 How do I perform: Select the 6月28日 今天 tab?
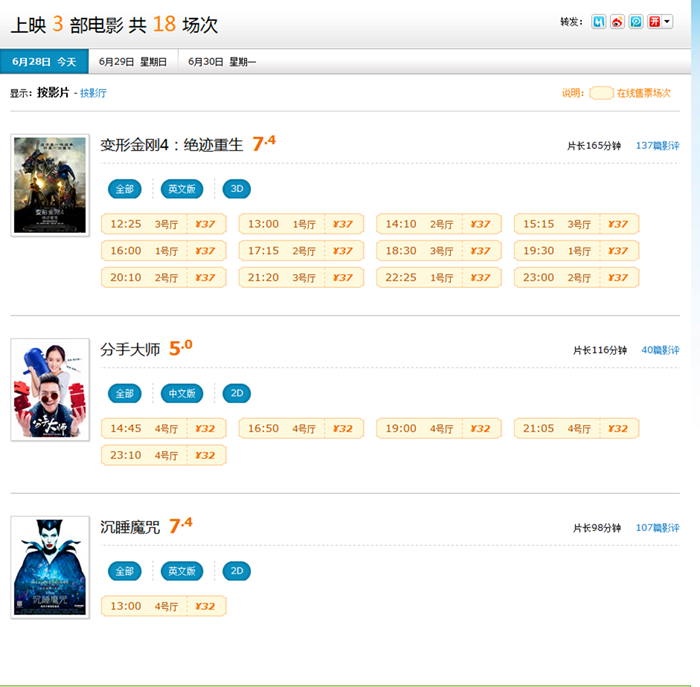coord(44,62)
